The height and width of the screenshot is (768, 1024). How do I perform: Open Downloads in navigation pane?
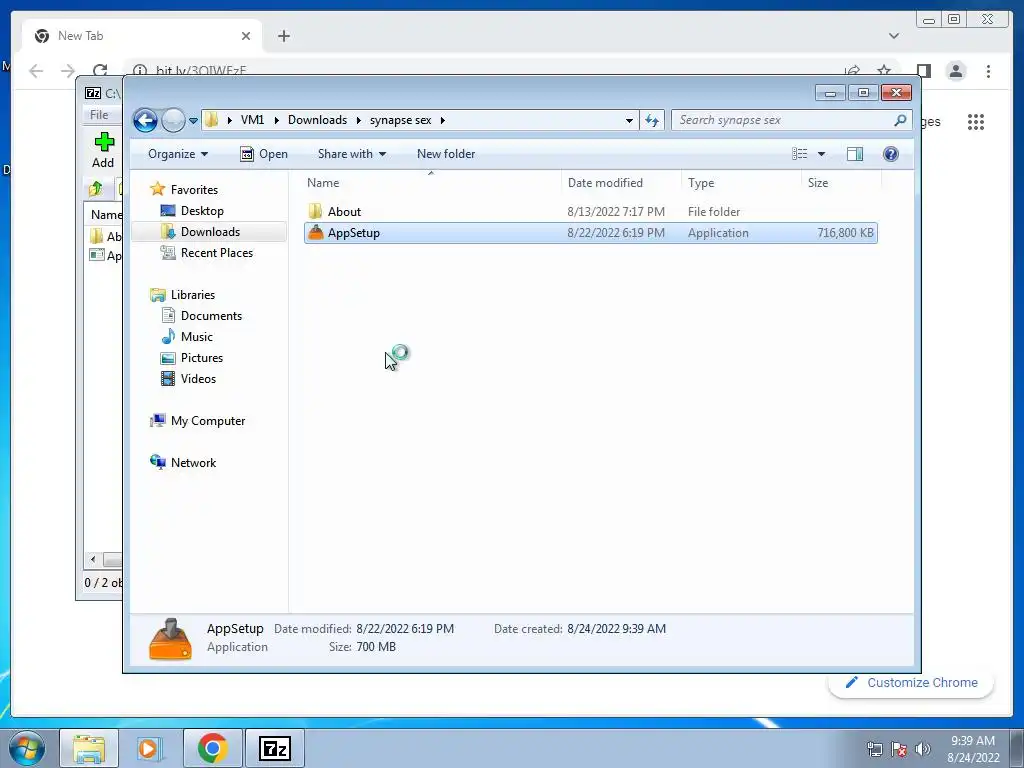pyautogui.click(x=210, y=232)
